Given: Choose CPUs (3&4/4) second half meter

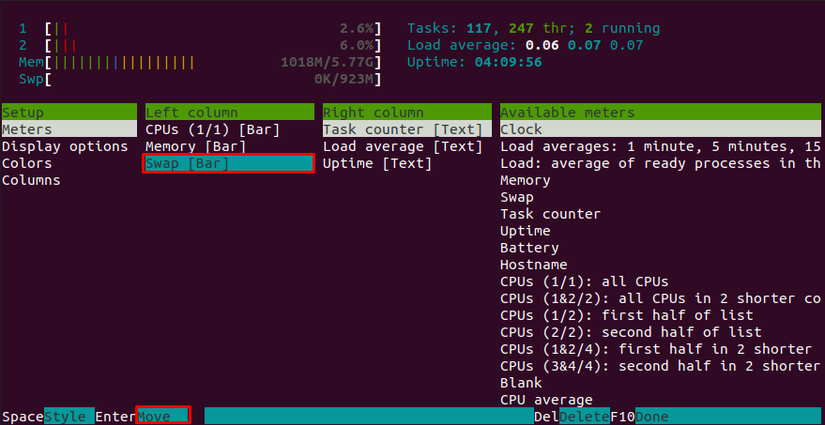Looking at the screenshot, I should pos(662,366).
